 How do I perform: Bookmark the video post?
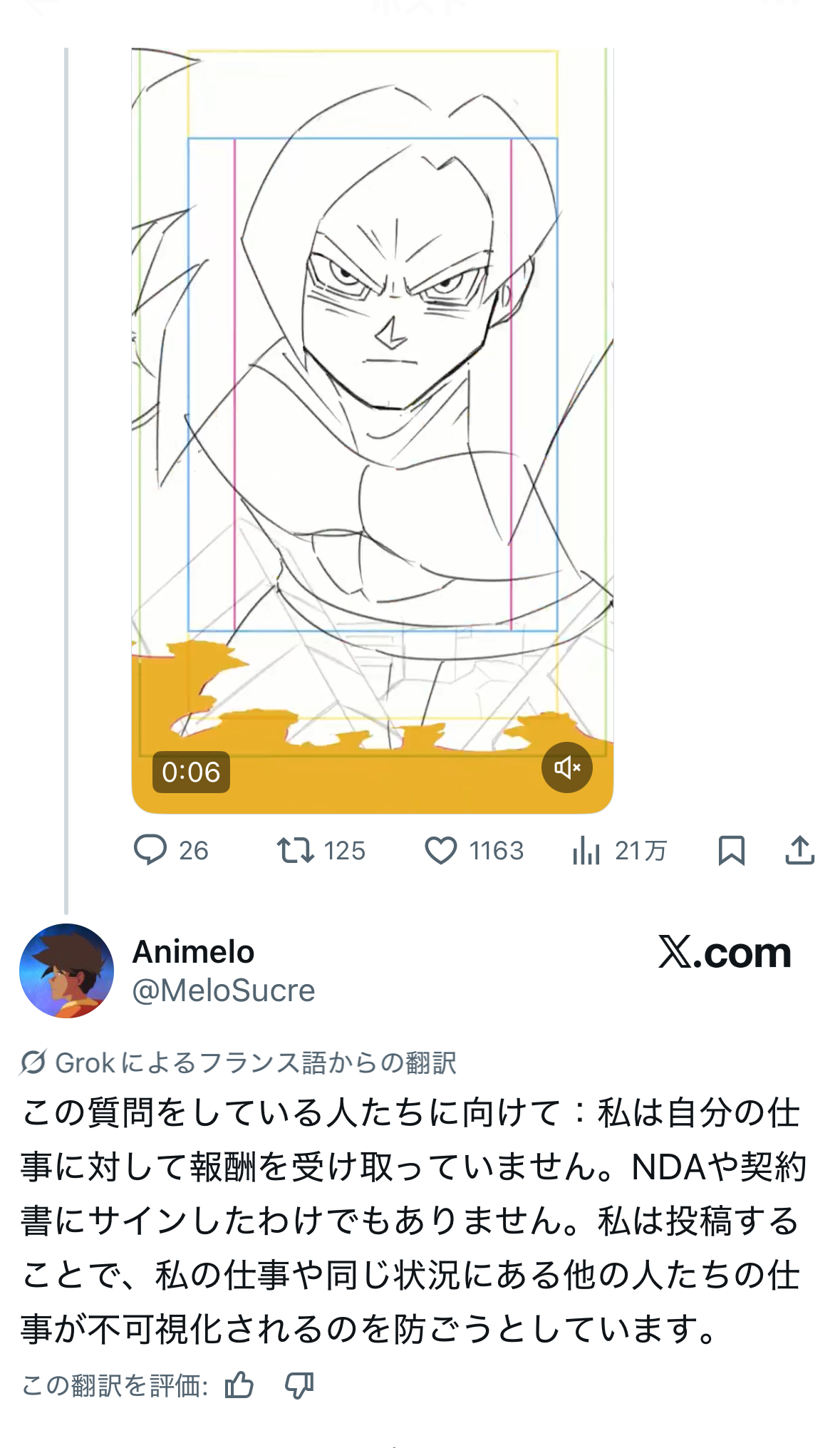(732, 850)
